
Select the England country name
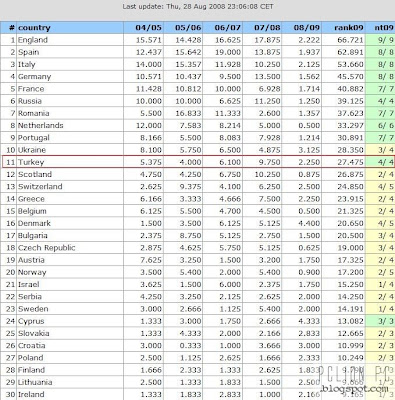tap(33, 40)
